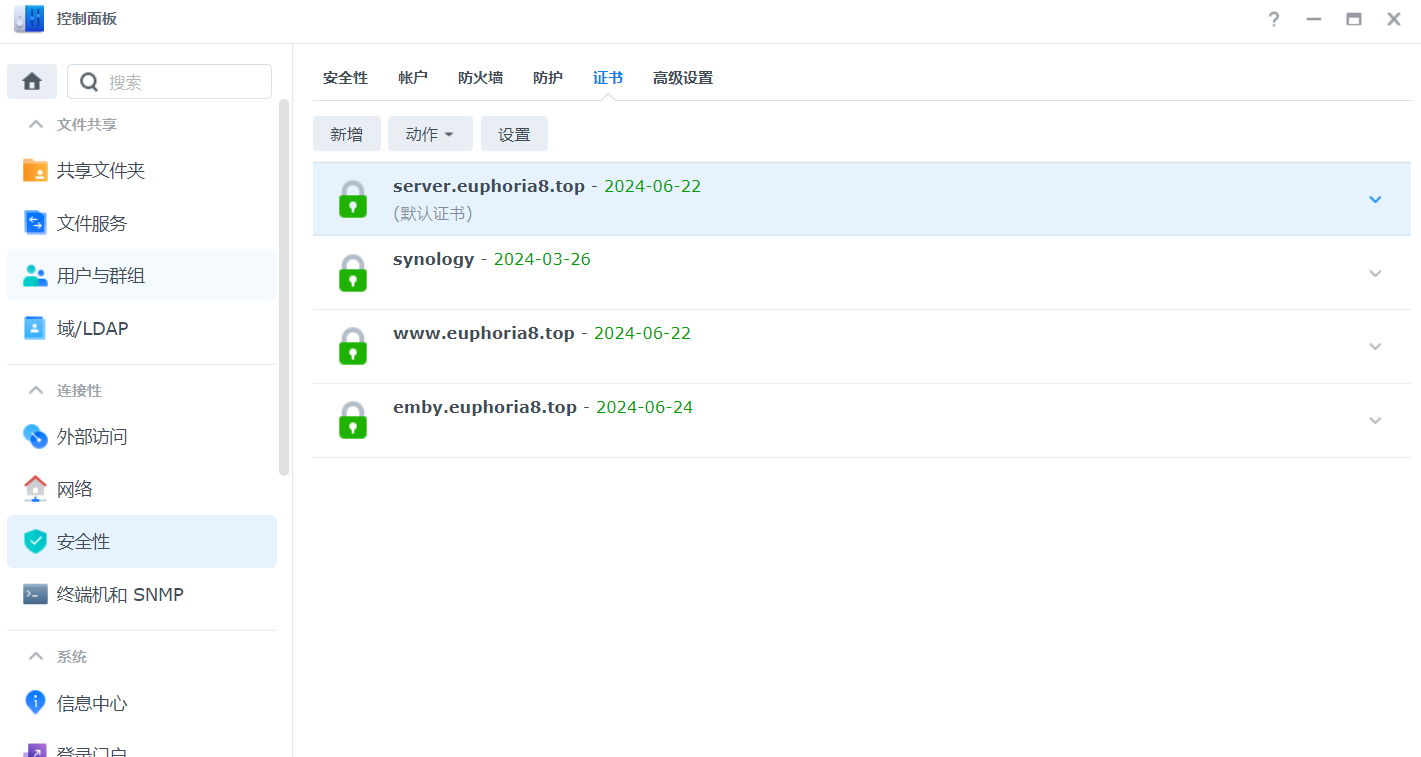Expand emby.euphoria8.top certificate details chevron
The image size is (1421, 757).
1375,420
